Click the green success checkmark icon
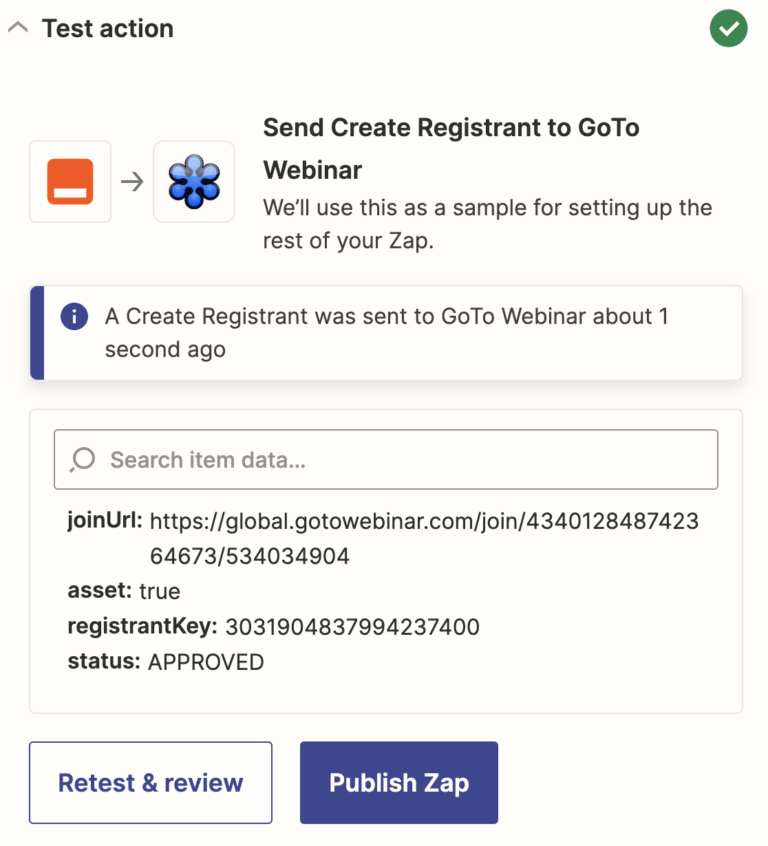The height and width of the screenshot is (846, 768). 728,28
